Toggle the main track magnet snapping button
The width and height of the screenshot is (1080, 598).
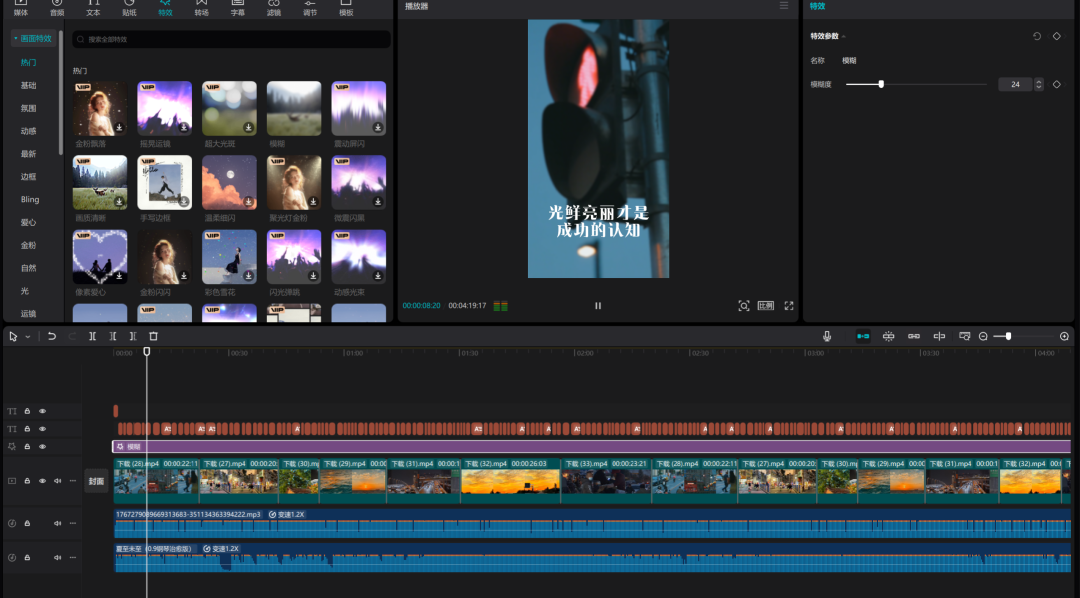click(x=862, y=337)
